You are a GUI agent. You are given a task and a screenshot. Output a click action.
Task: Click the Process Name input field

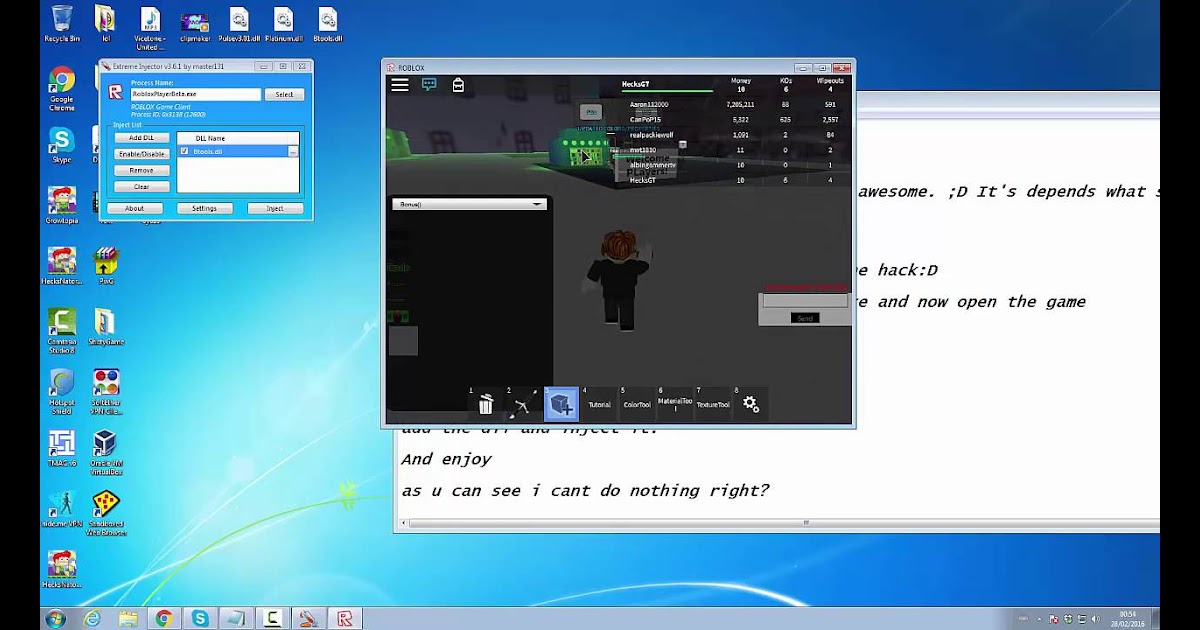pyautogui.click(x=195, y=94)
